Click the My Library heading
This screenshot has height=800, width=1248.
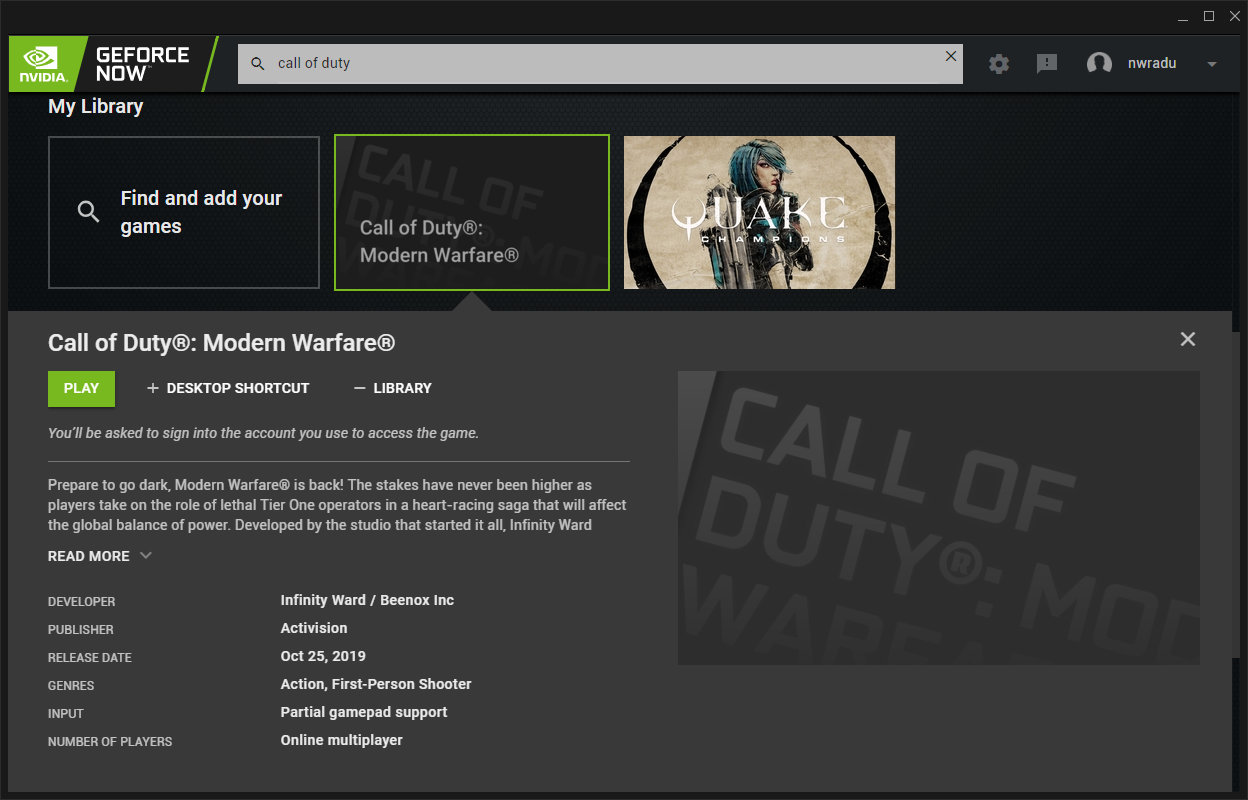96,106
